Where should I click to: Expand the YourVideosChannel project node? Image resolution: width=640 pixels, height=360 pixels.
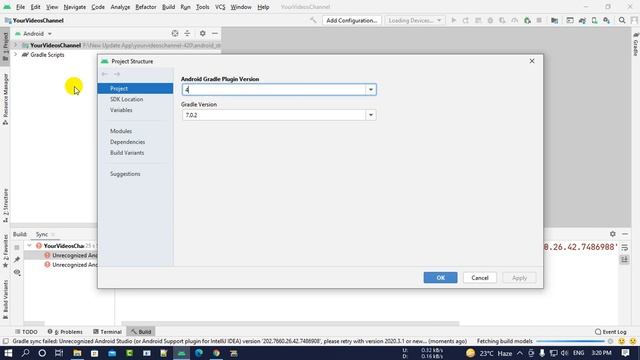pyautogui.click(x=16, y=45)
